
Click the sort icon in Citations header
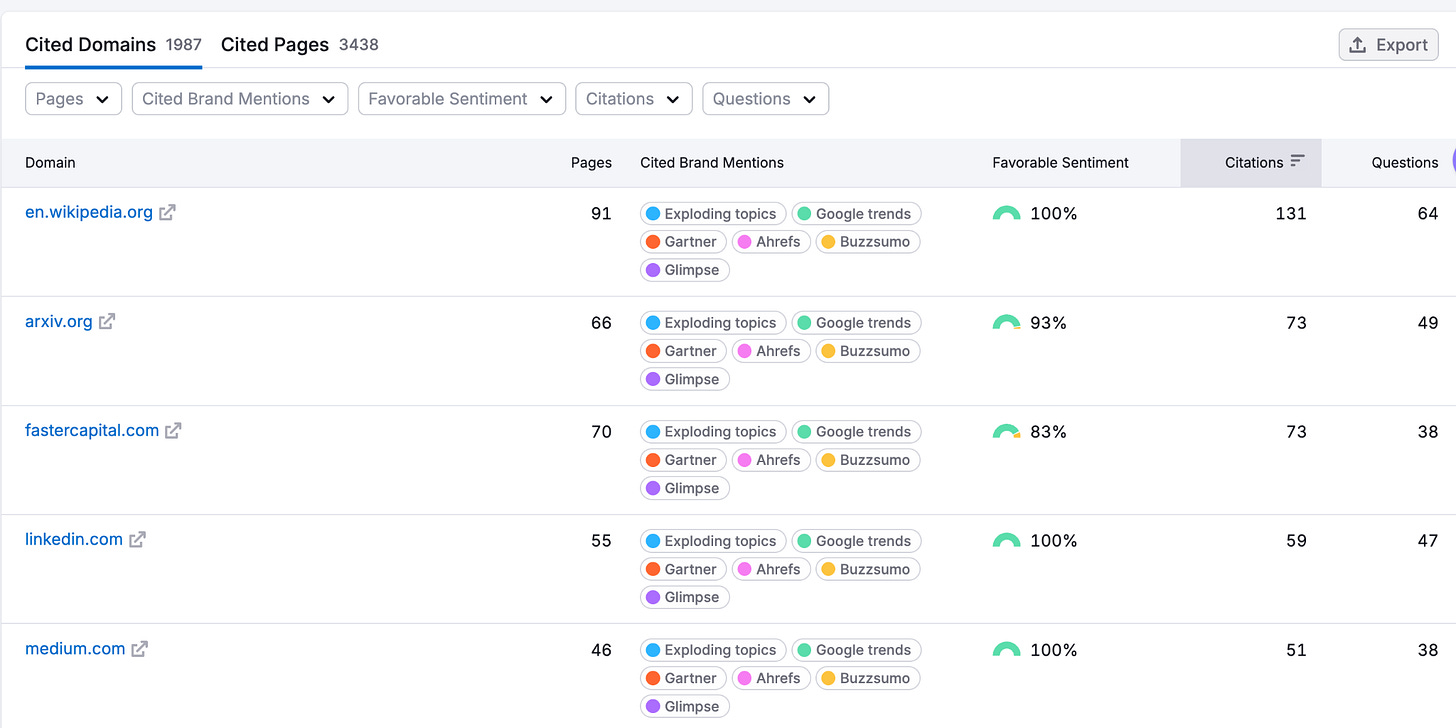pos(1297,161)
